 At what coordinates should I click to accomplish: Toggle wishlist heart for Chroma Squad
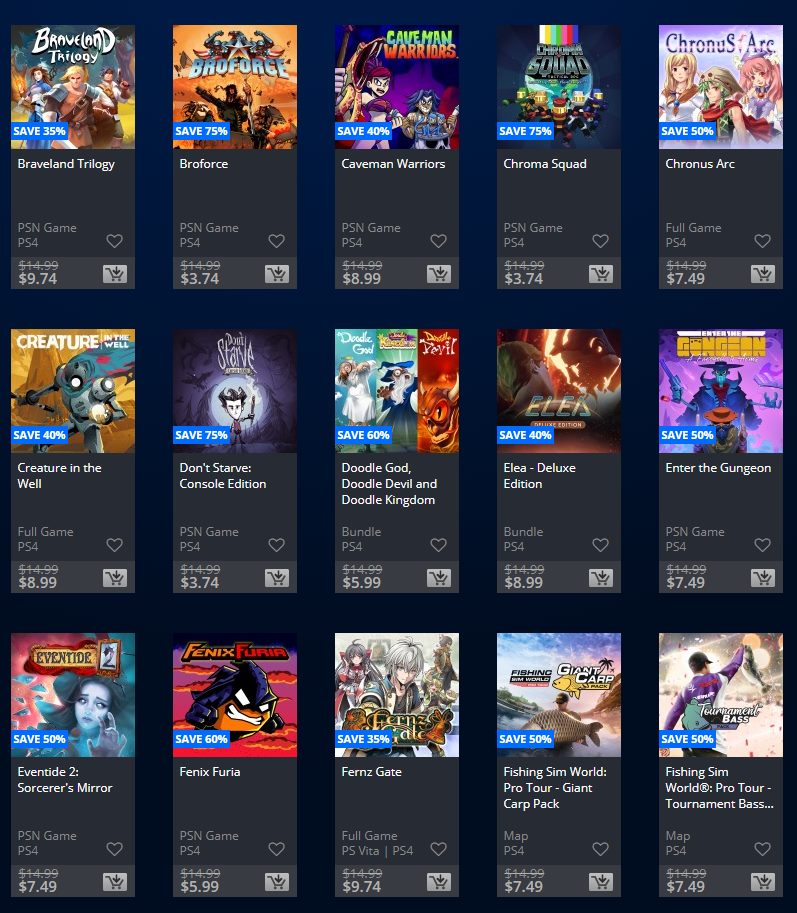(600, 240)
